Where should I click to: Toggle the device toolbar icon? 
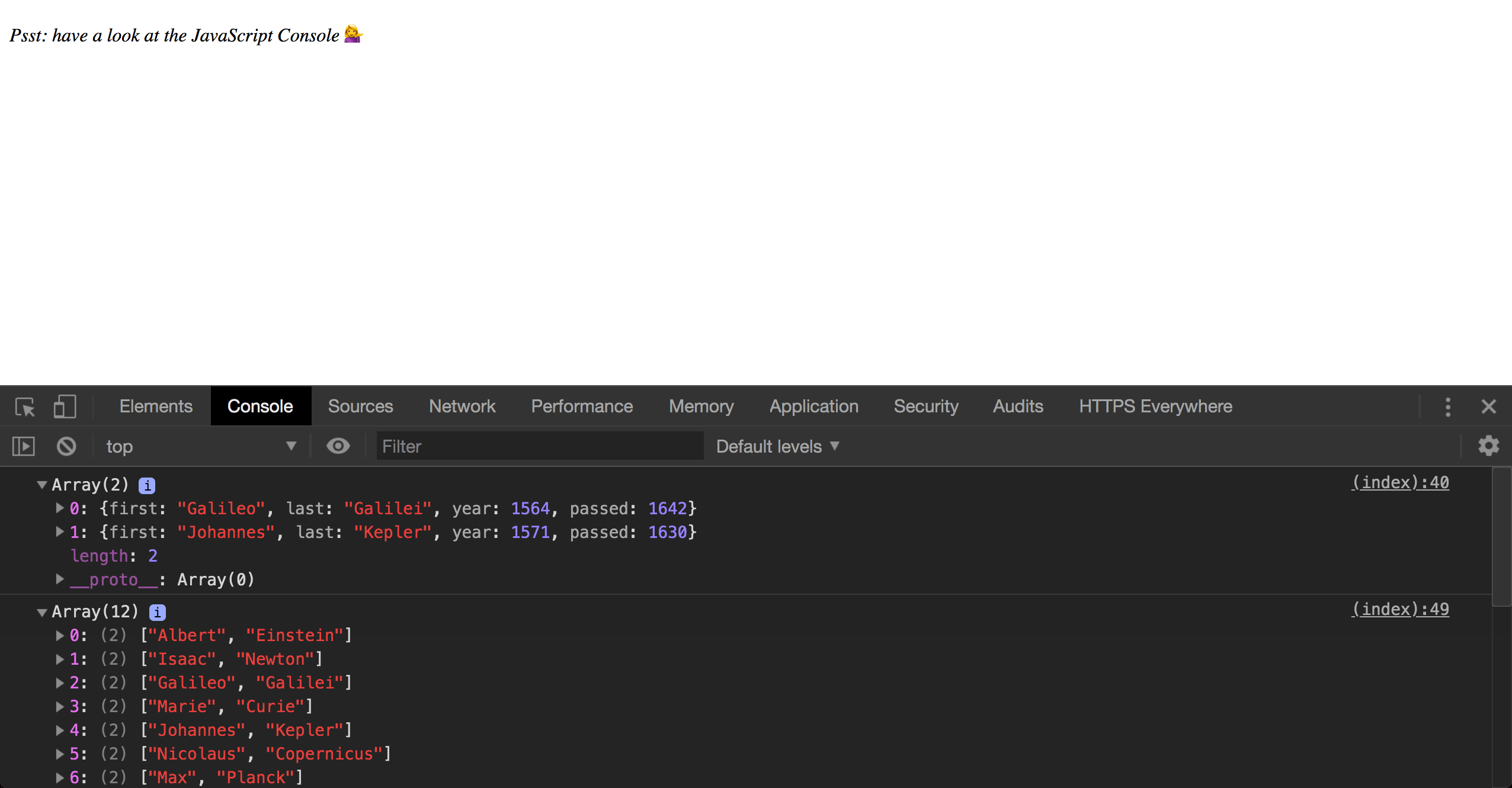pos(65,407)
